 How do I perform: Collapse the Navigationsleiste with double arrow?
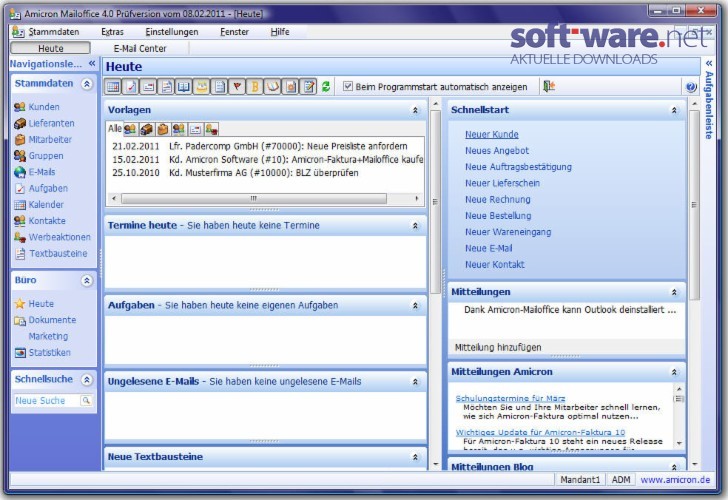tap(92, 63)
